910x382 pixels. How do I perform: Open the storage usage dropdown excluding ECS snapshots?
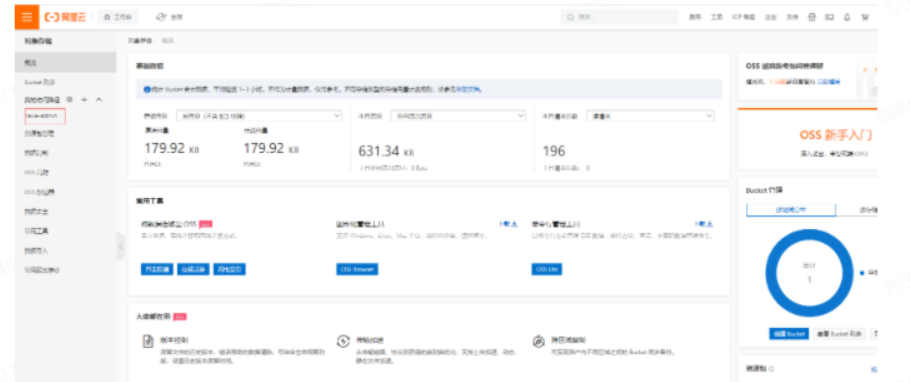click(x=259, y=116)
